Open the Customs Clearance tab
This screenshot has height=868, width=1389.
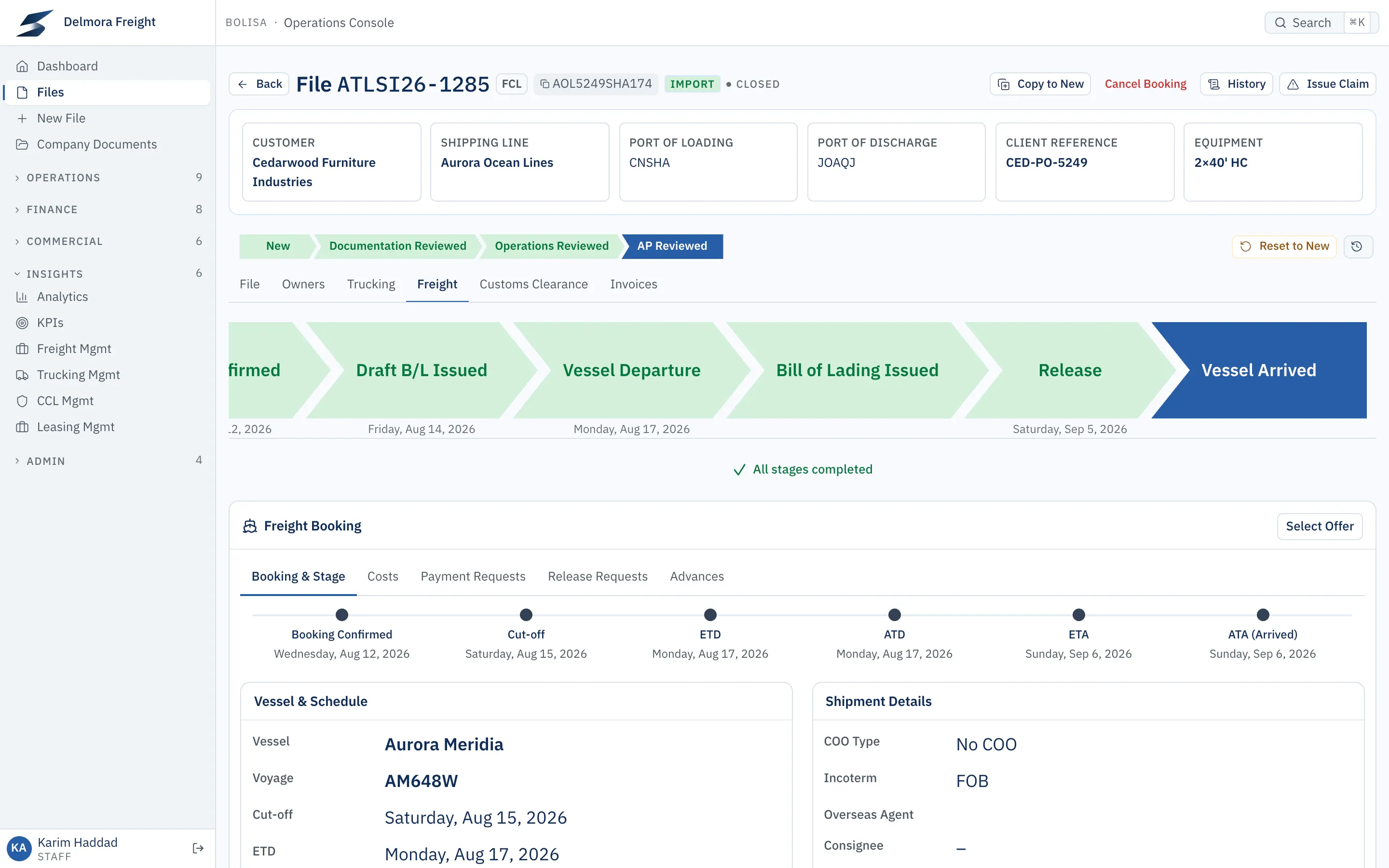tap(533, 284)
